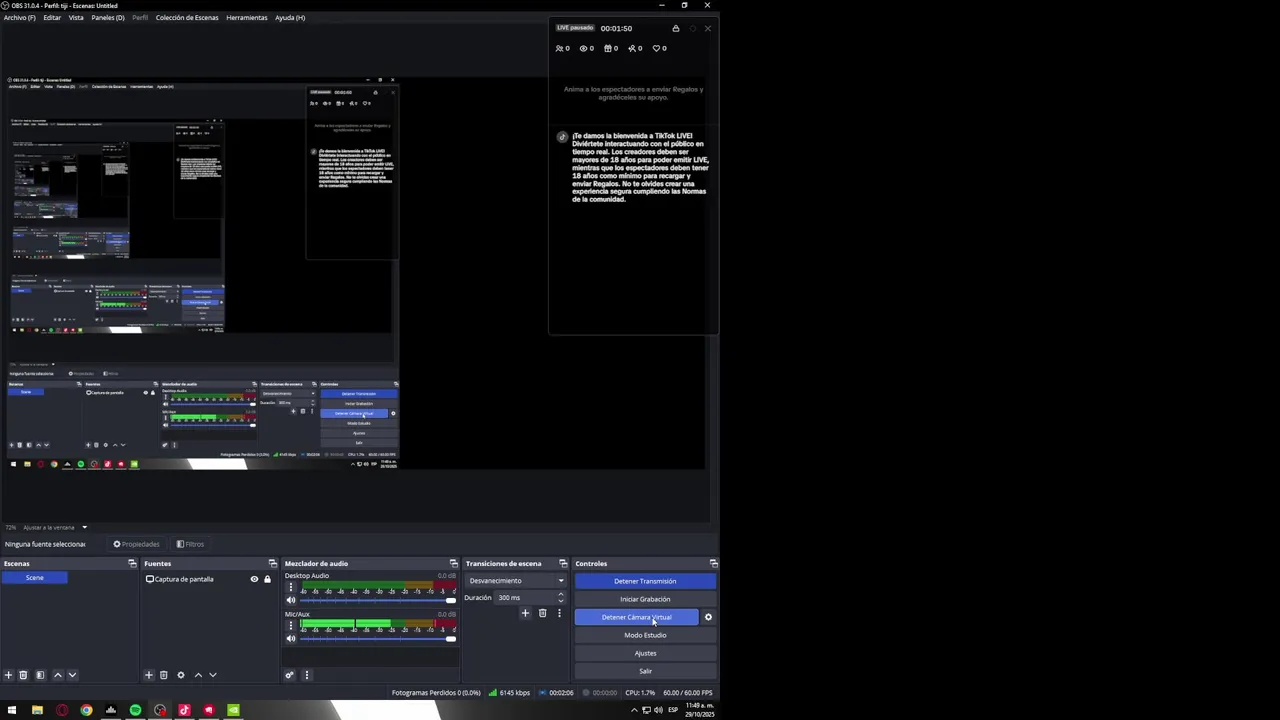Click the lock icon in the TikTok LIVE panel
The width and height of the screenshot is (1280, 720).
675,28
